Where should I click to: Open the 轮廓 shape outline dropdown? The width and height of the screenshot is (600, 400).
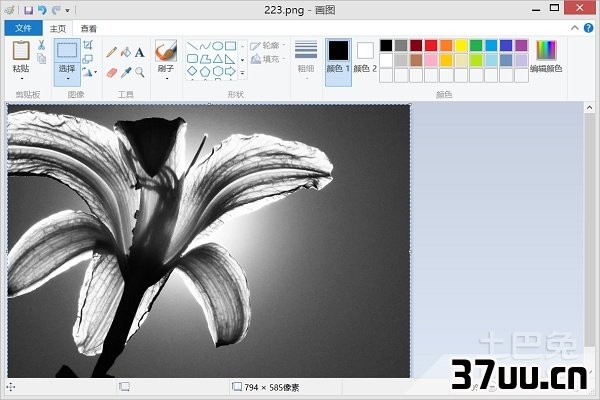coord(268,46)
